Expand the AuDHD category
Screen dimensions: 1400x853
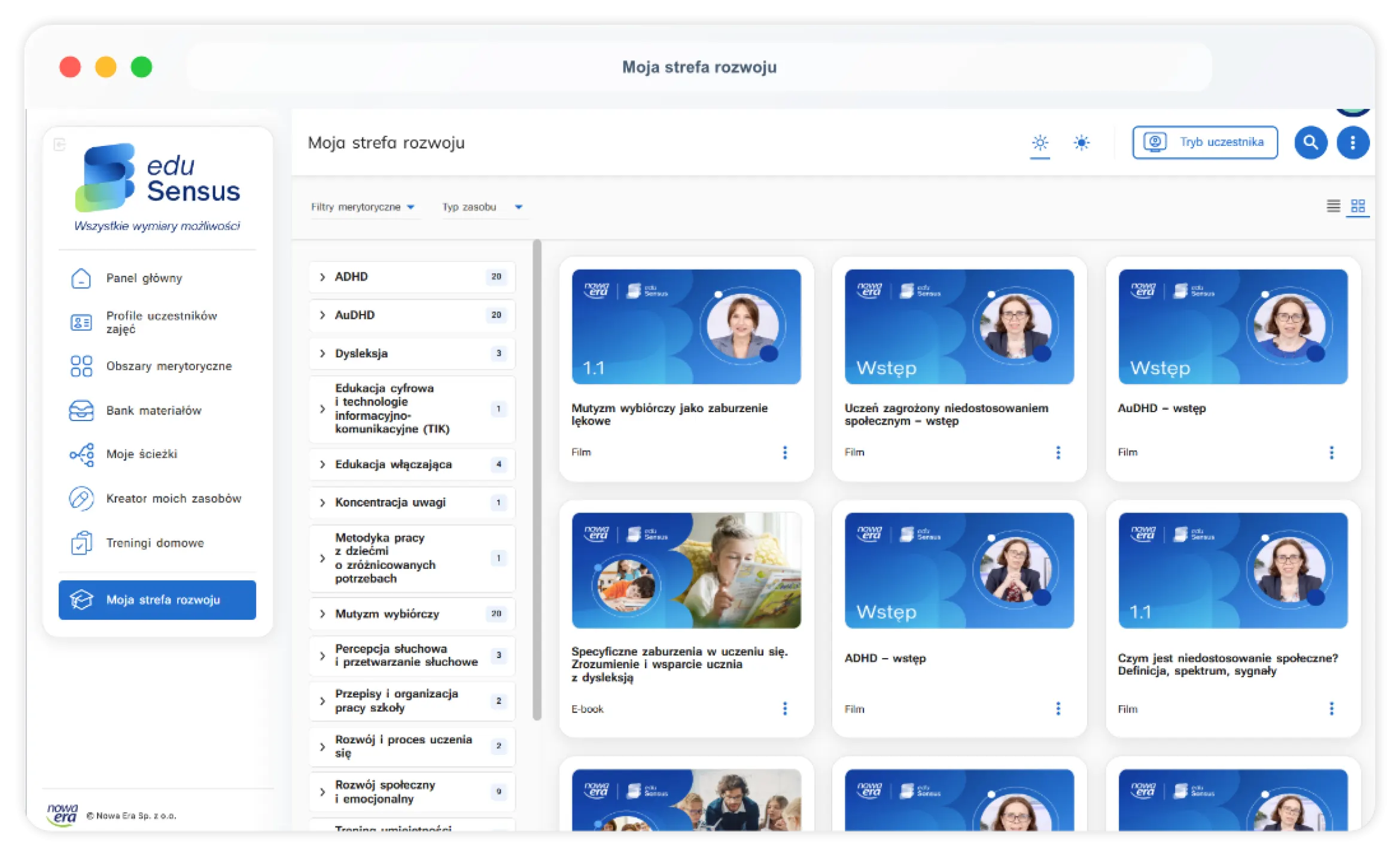(x=412, y=315)
